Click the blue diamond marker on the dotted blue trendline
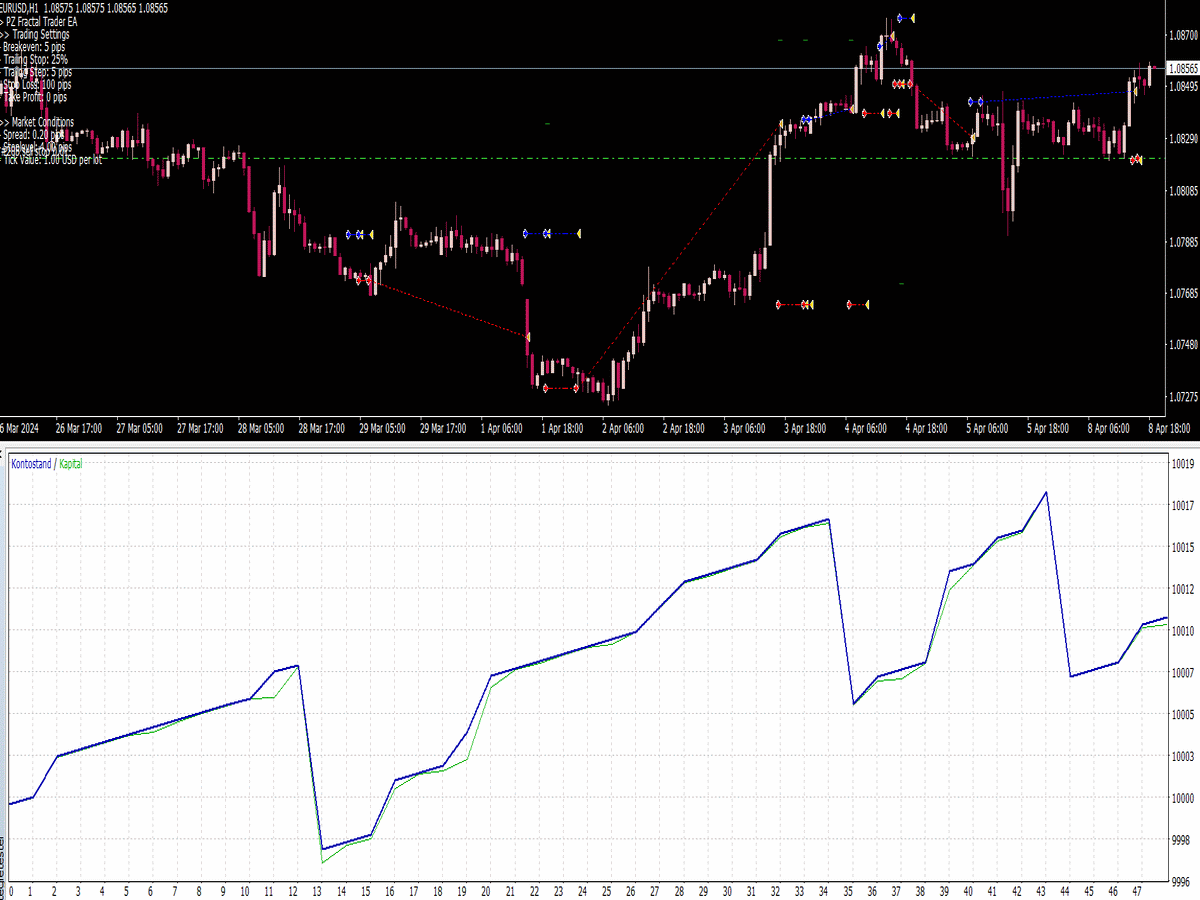This screenshot has width=1200, height=900. [x=970, y=101]
